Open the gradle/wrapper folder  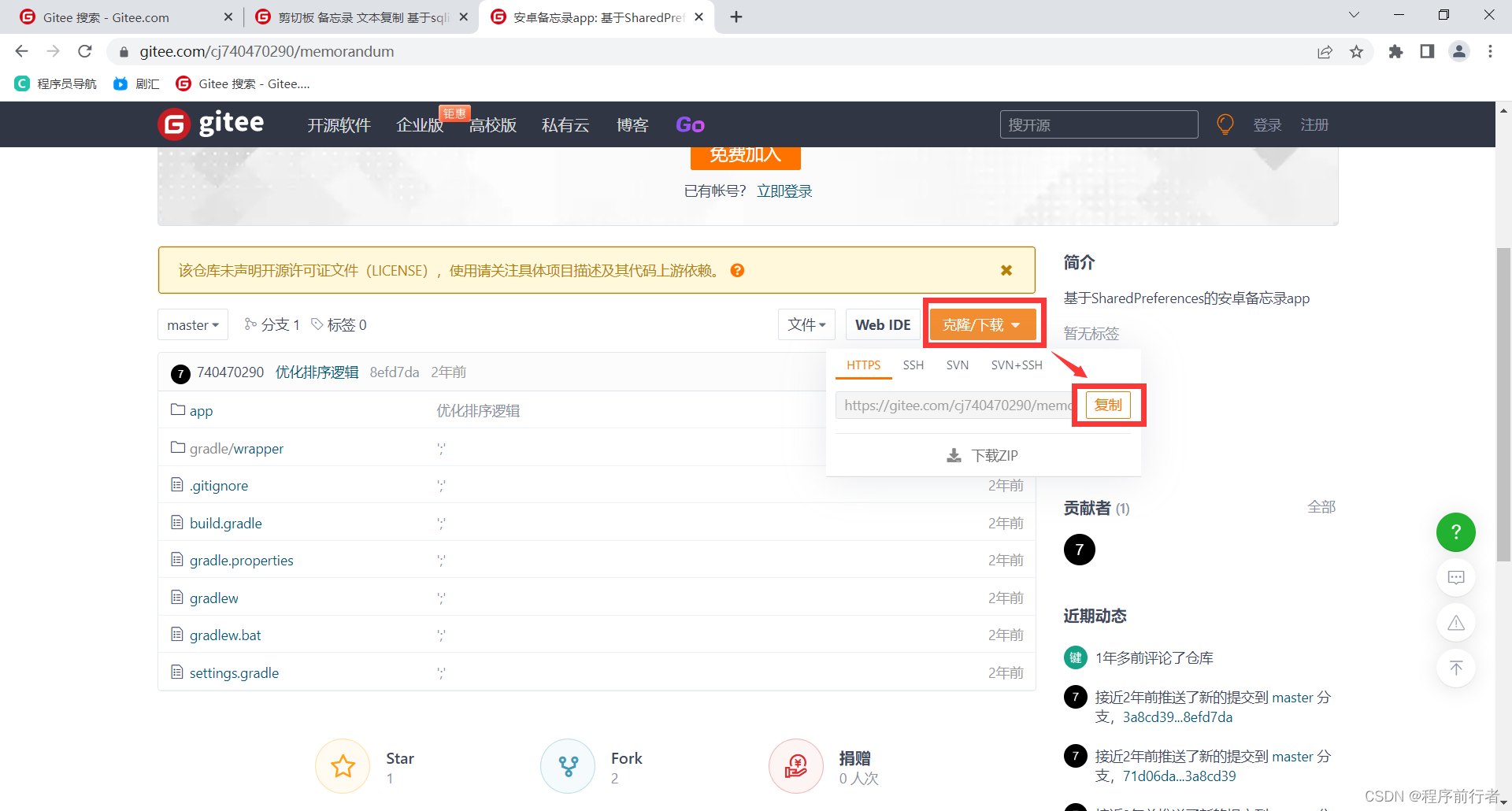pos(236,449)
